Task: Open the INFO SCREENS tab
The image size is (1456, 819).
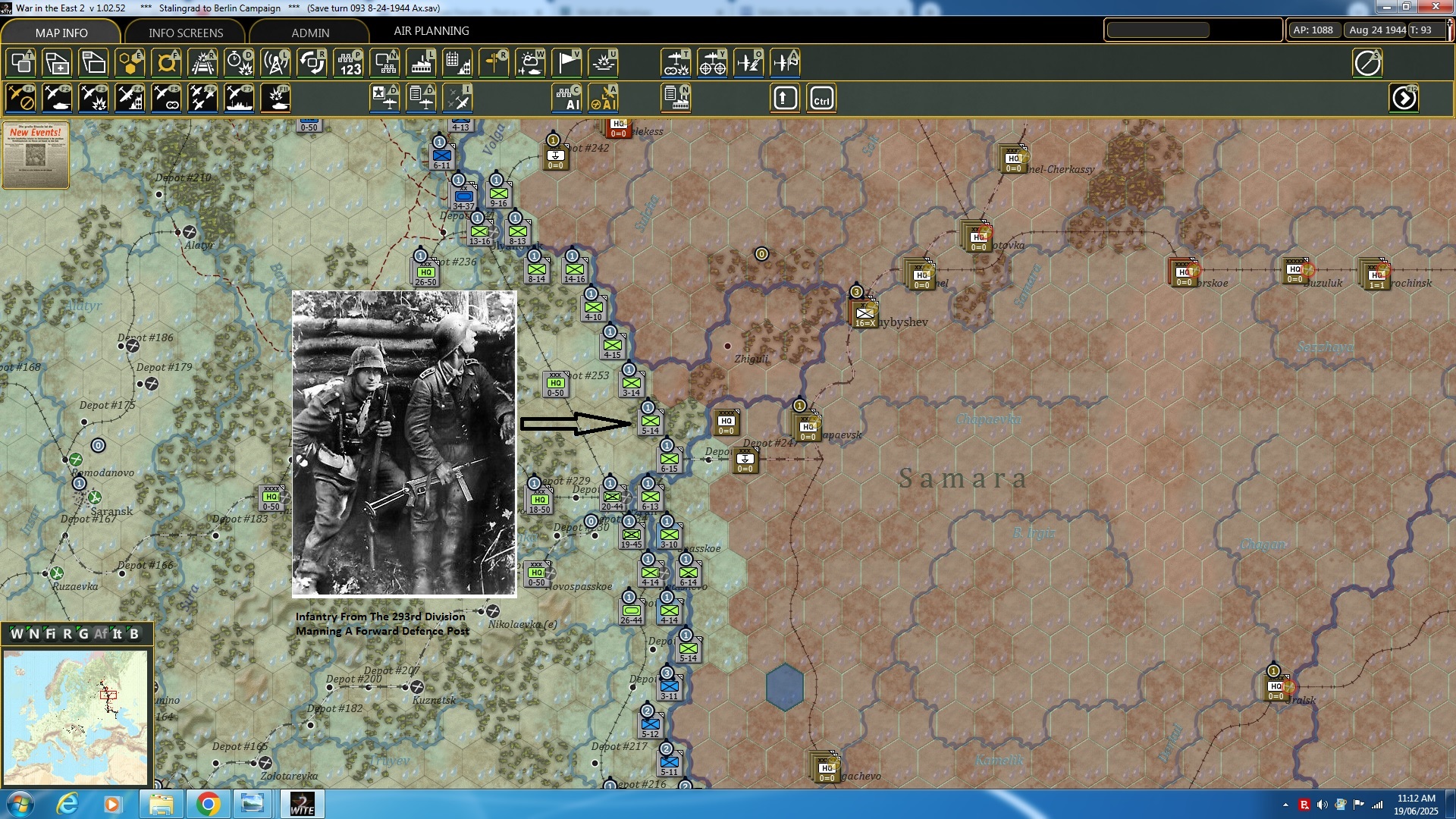Action: (x=186, y=33)
